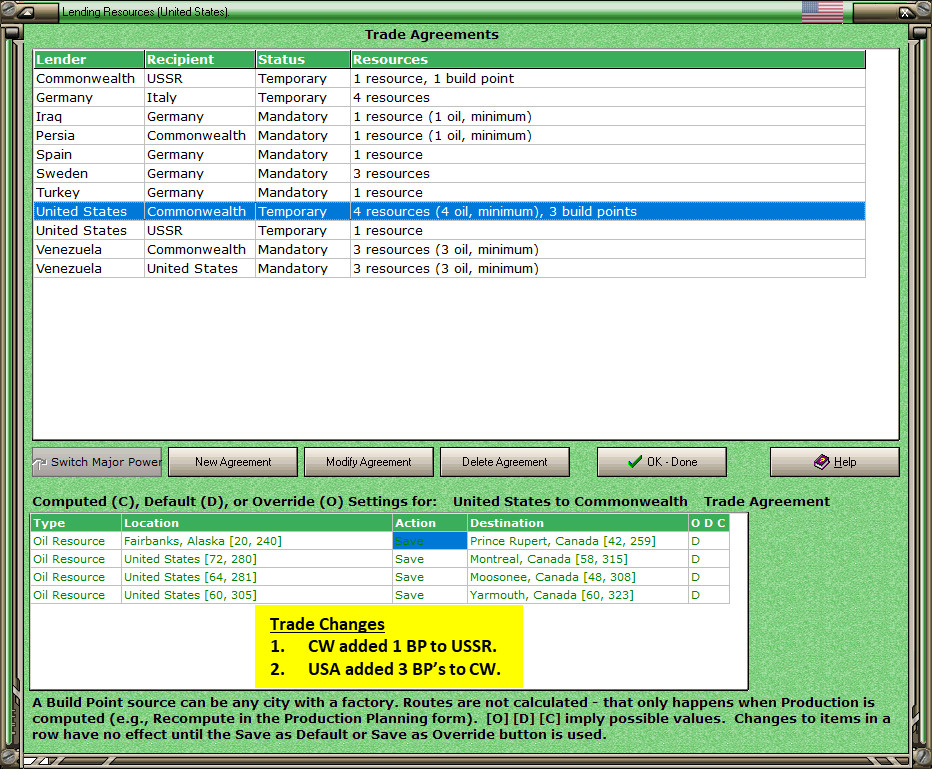932x769 pixels.
Task: Click the Action column header
Action: tap(430, 523)
